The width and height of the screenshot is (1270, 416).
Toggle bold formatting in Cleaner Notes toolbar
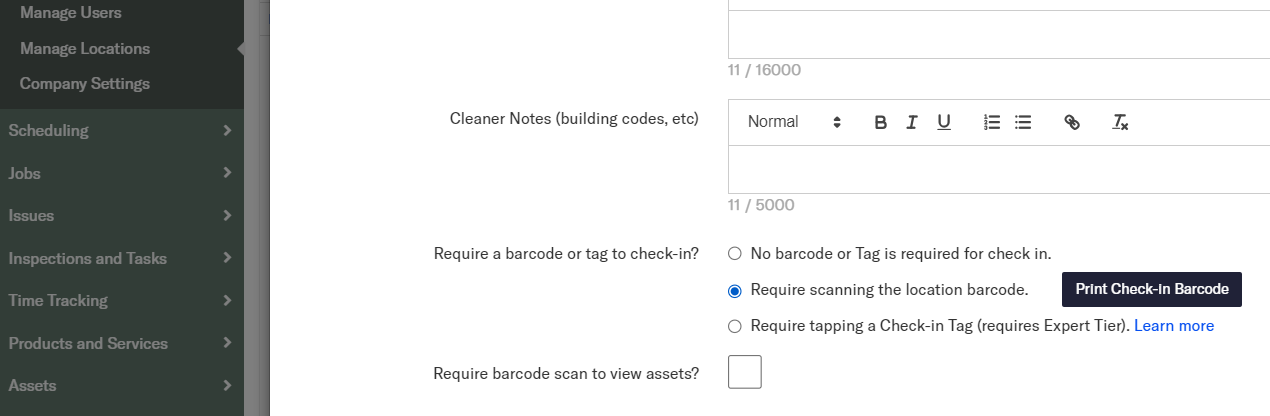[x=880, y=122]
